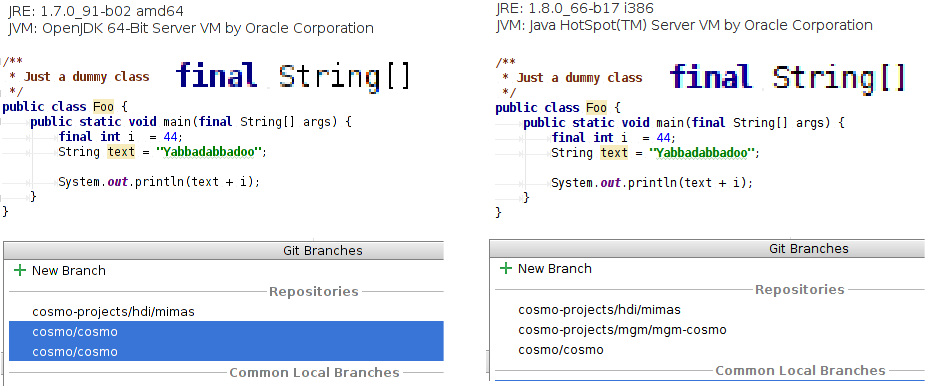941x391 pixels.
Task: Click the green plus icon in the HotSpot capture's Git Branches popup
Action: [x=506, y=268]
